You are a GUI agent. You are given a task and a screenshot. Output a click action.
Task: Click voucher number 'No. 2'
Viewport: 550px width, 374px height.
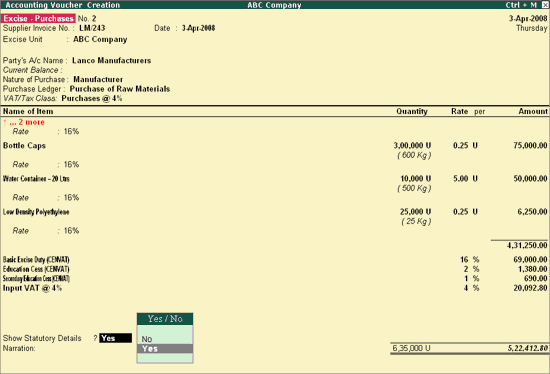tap(87, 19)
